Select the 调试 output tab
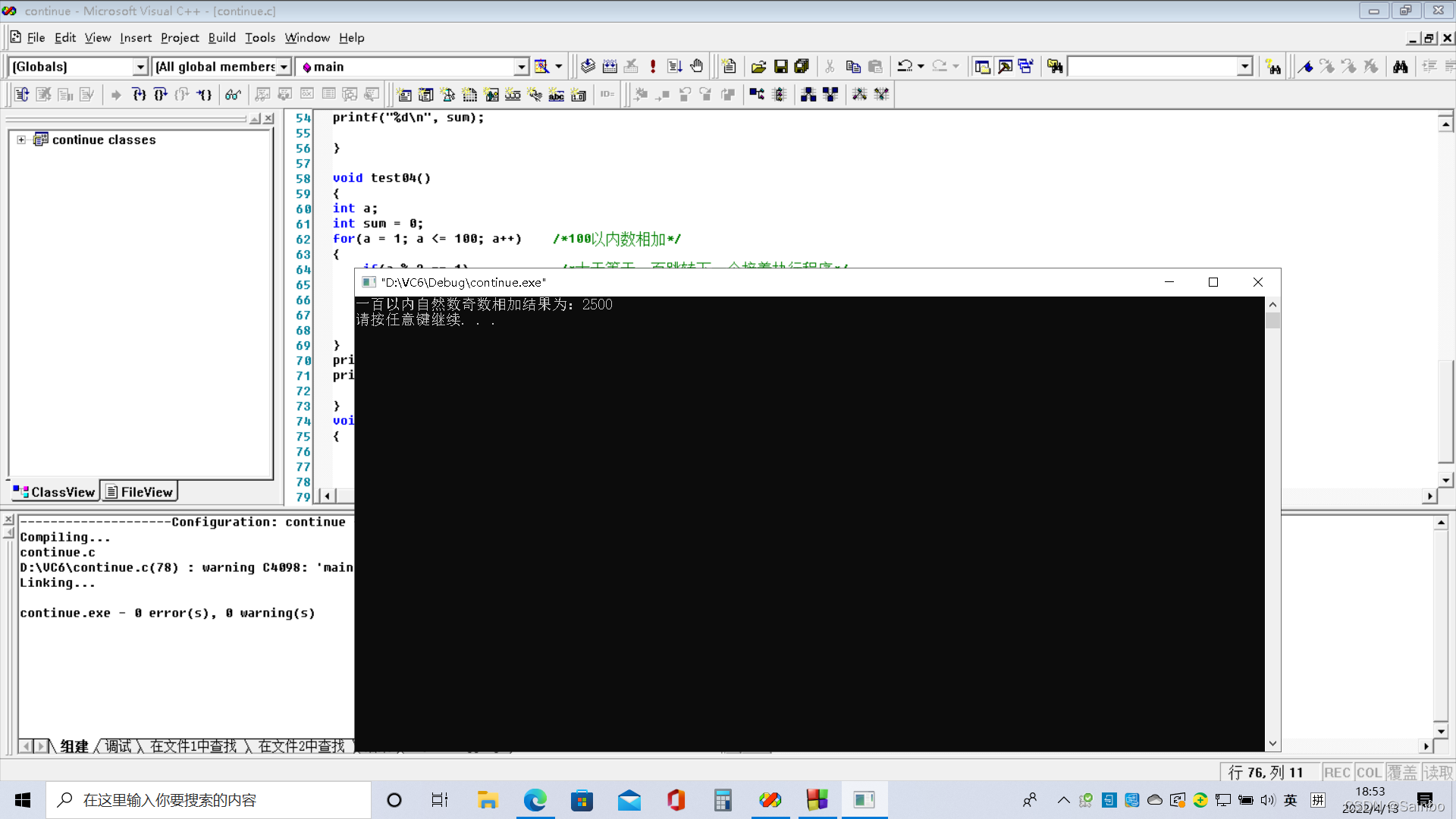Screen dimensions: 1456x819 (x=118, y=746)
